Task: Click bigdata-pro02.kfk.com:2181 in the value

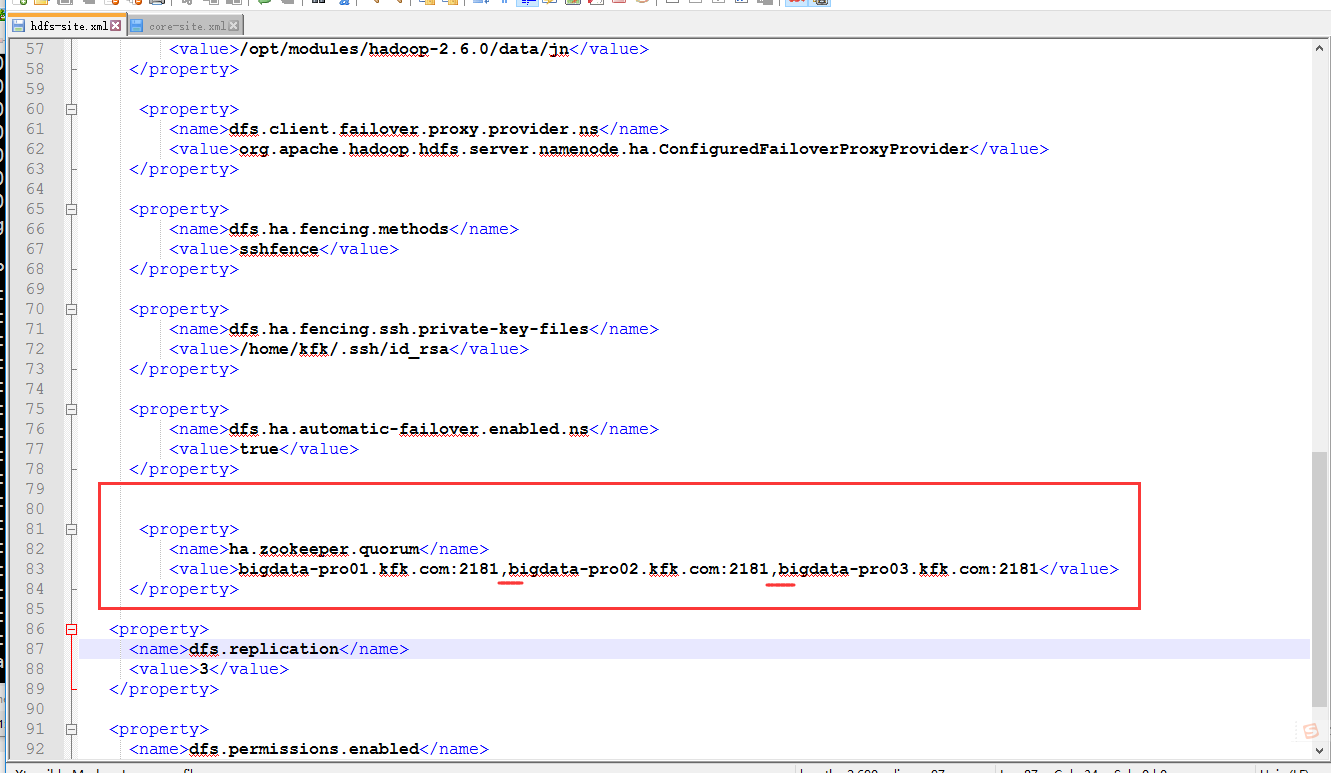Action: pyautogui.click(x=639, y=569)
